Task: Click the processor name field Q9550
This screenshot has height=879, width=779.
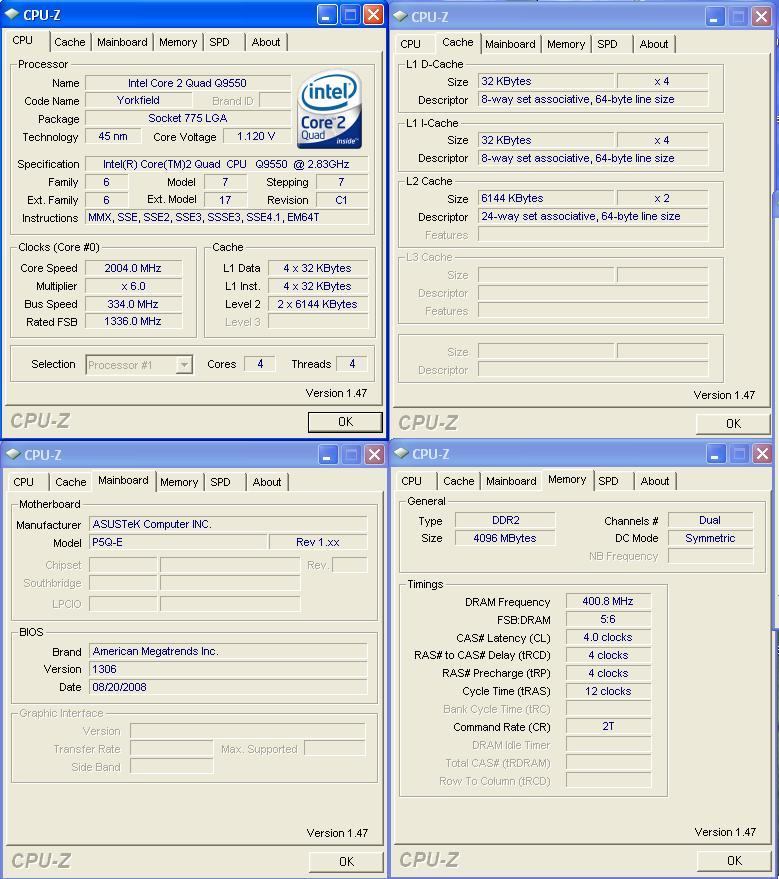Action: tap(188, 83)
